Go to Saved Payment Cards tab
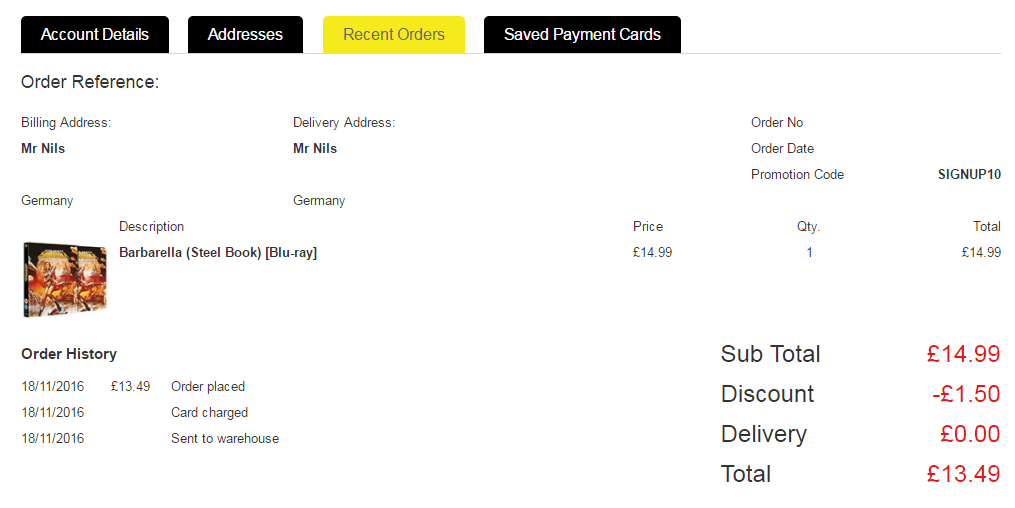 582,35
